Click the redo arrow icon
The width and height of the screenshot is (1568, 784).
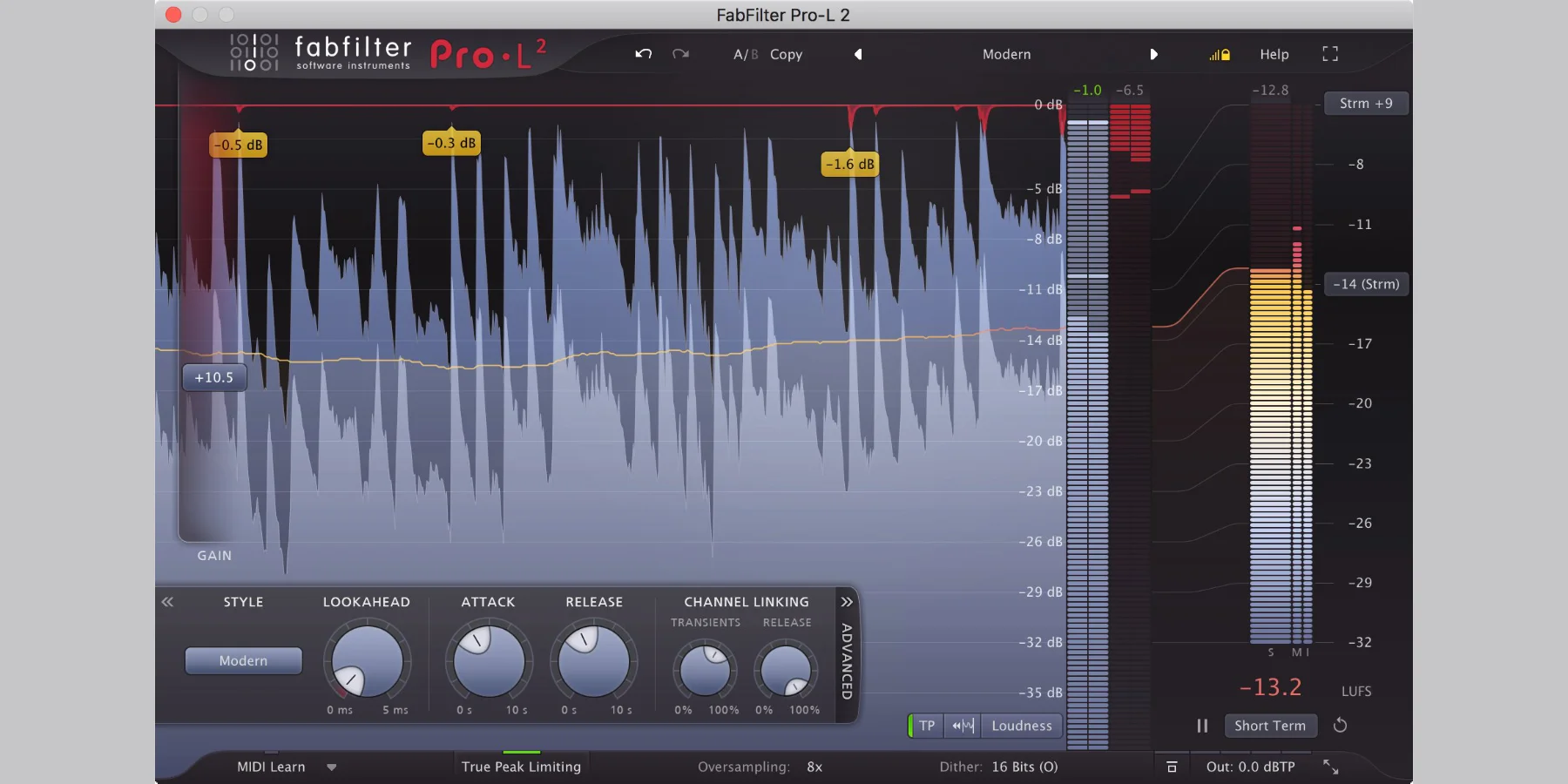[x=680, y=54]
